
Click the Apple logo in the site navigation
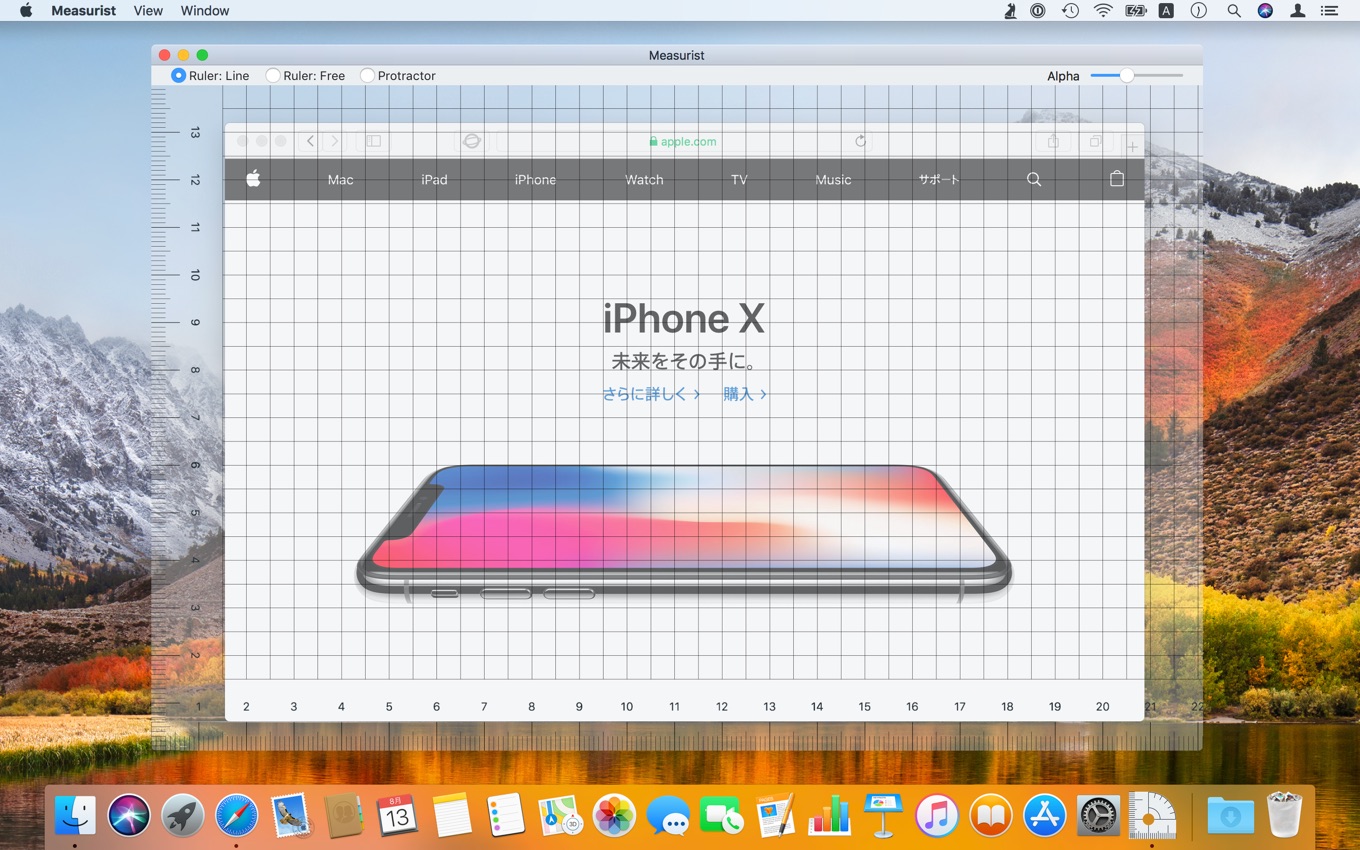(253, 179)
